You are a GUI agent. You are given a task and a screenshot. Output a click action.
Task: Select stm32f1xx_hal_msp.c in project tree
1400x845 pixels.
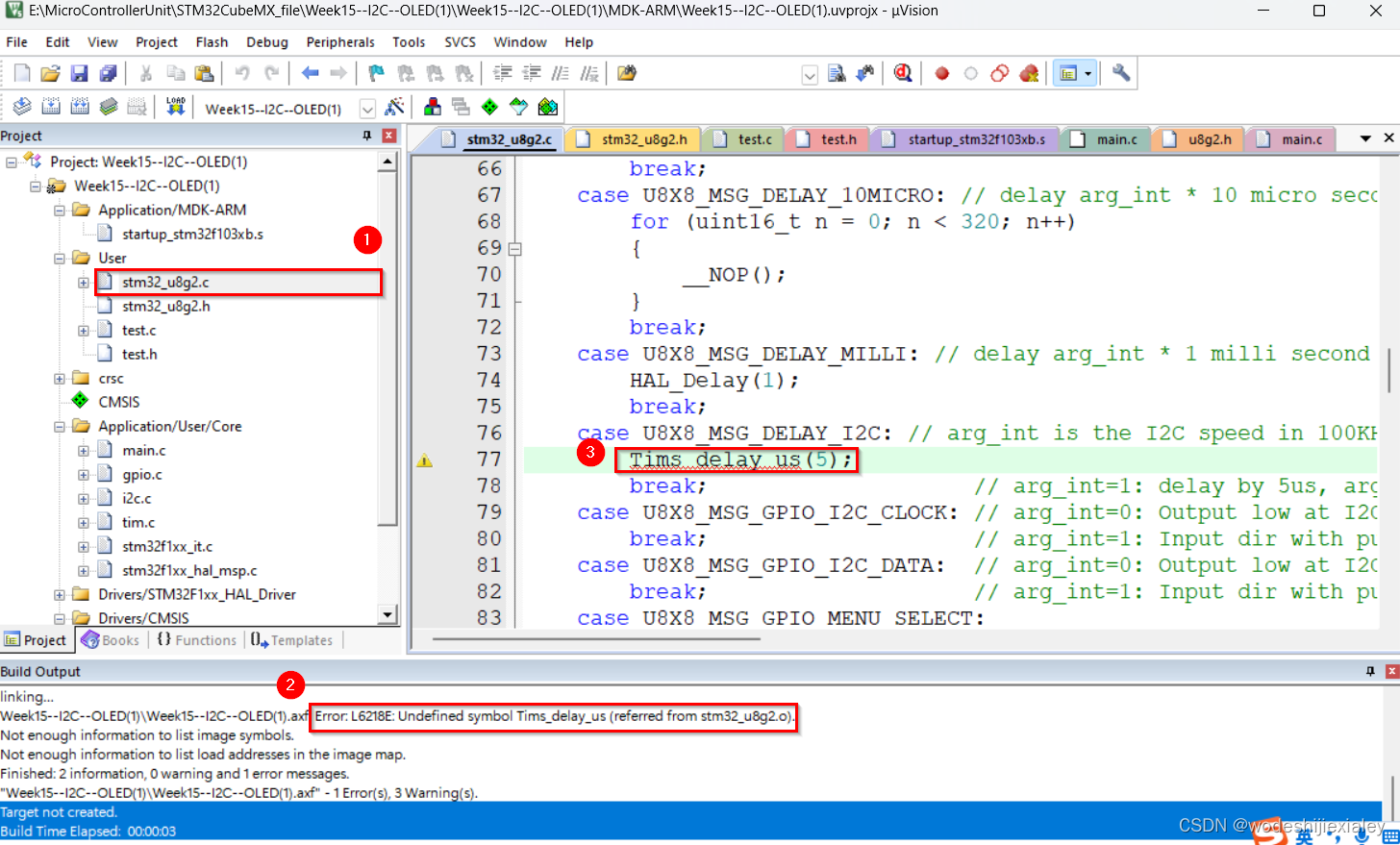[189, 570]
